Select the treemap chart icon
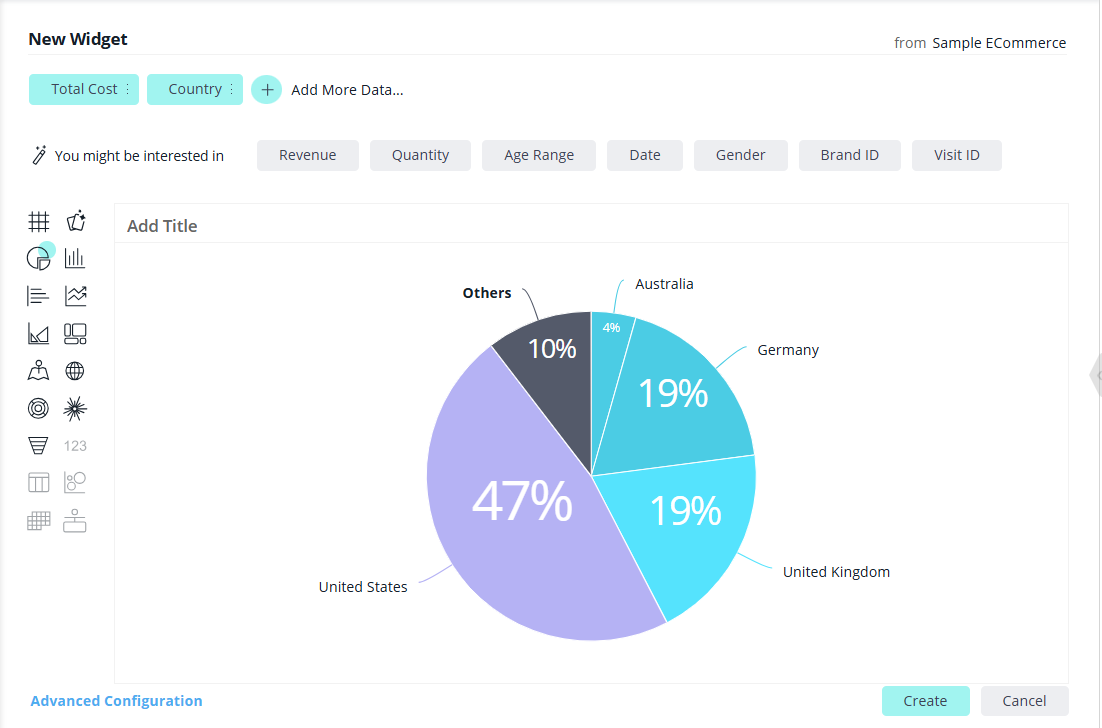Screen dimensions: 1102x728 [x=75, y=333]
